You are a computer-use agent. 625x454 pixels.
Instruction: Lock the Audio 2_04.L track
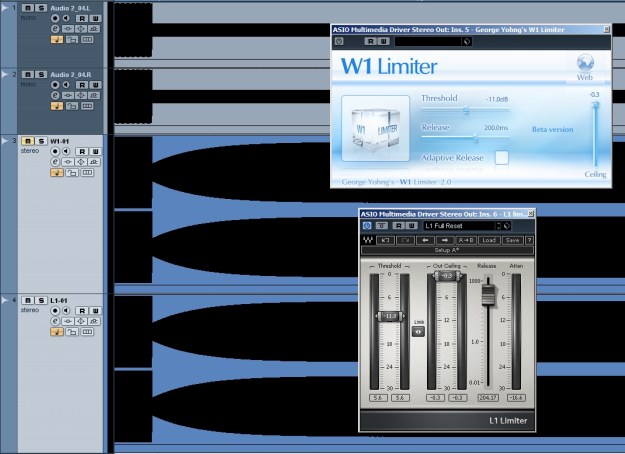72,39
